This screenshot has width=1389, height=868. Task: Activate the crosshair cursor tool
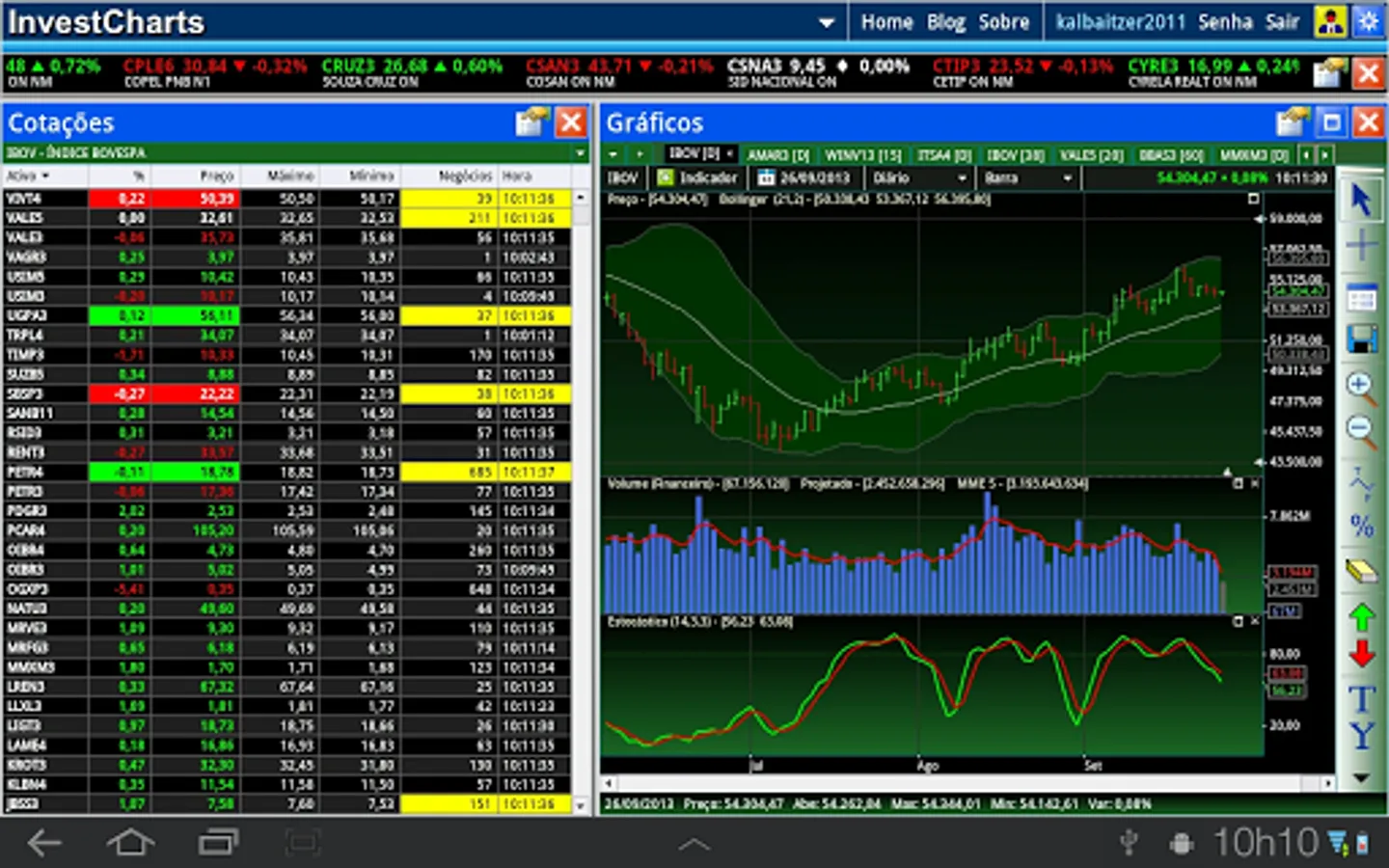(1361, 246)
